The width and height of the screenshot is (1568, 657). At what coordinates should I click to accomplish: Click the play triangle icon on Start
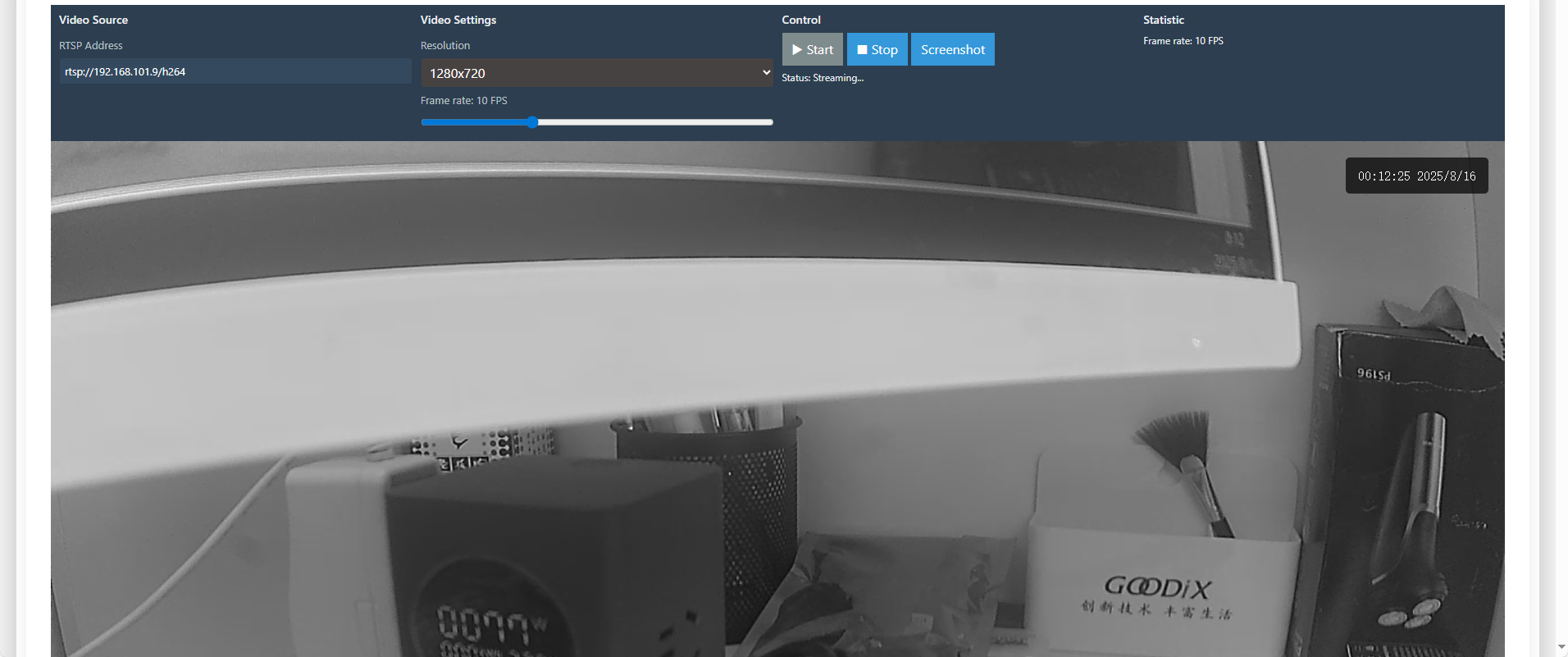[797, 50]
